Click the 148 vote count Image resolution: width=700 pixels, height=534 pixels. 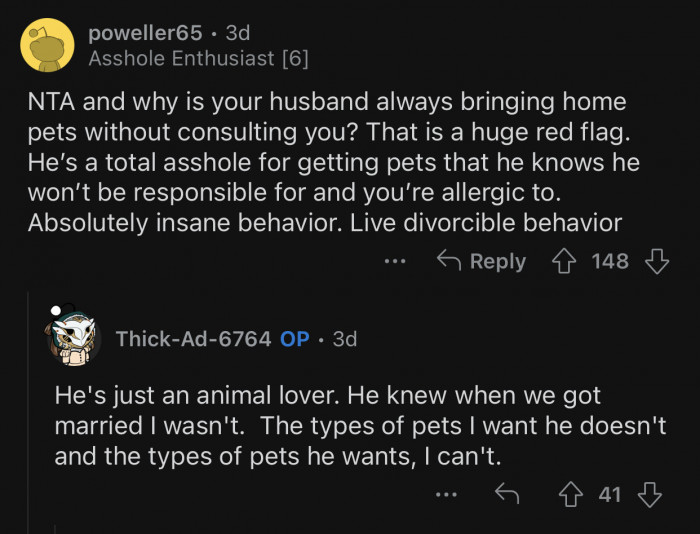[610, 262]
